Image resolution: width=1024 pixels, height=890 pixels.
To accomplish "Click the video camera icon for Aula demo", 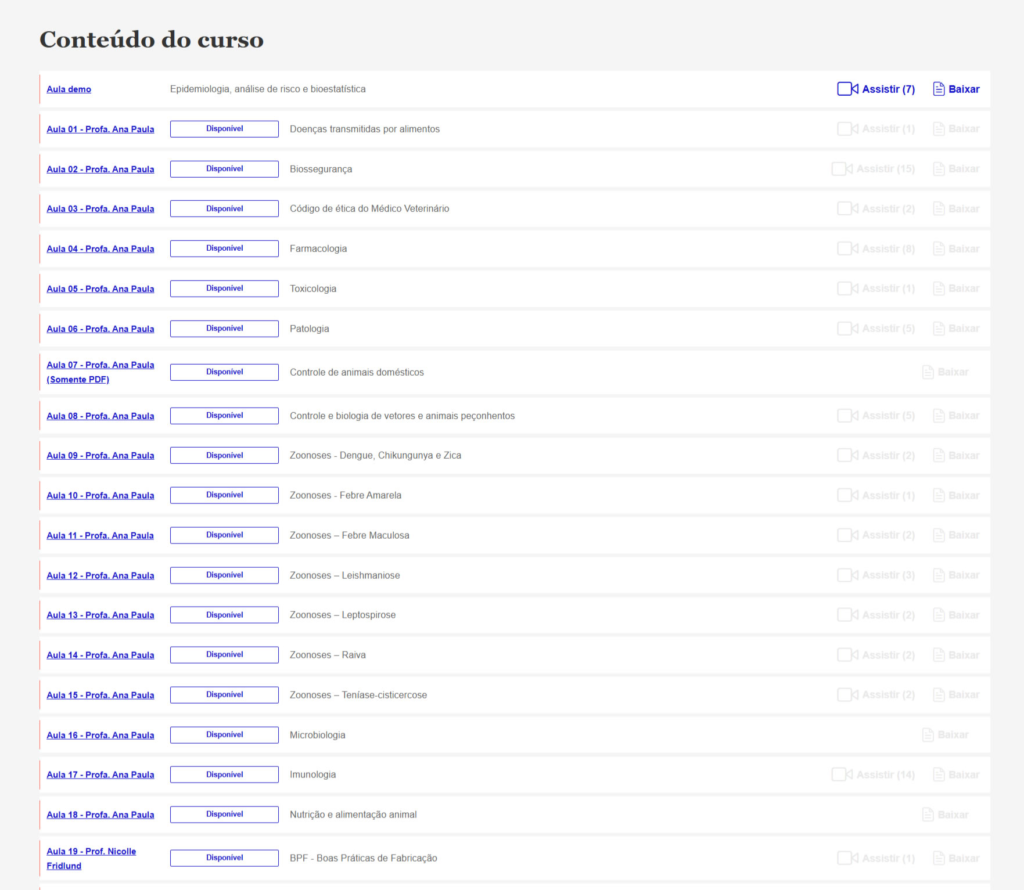I will [x=847, y=89].
